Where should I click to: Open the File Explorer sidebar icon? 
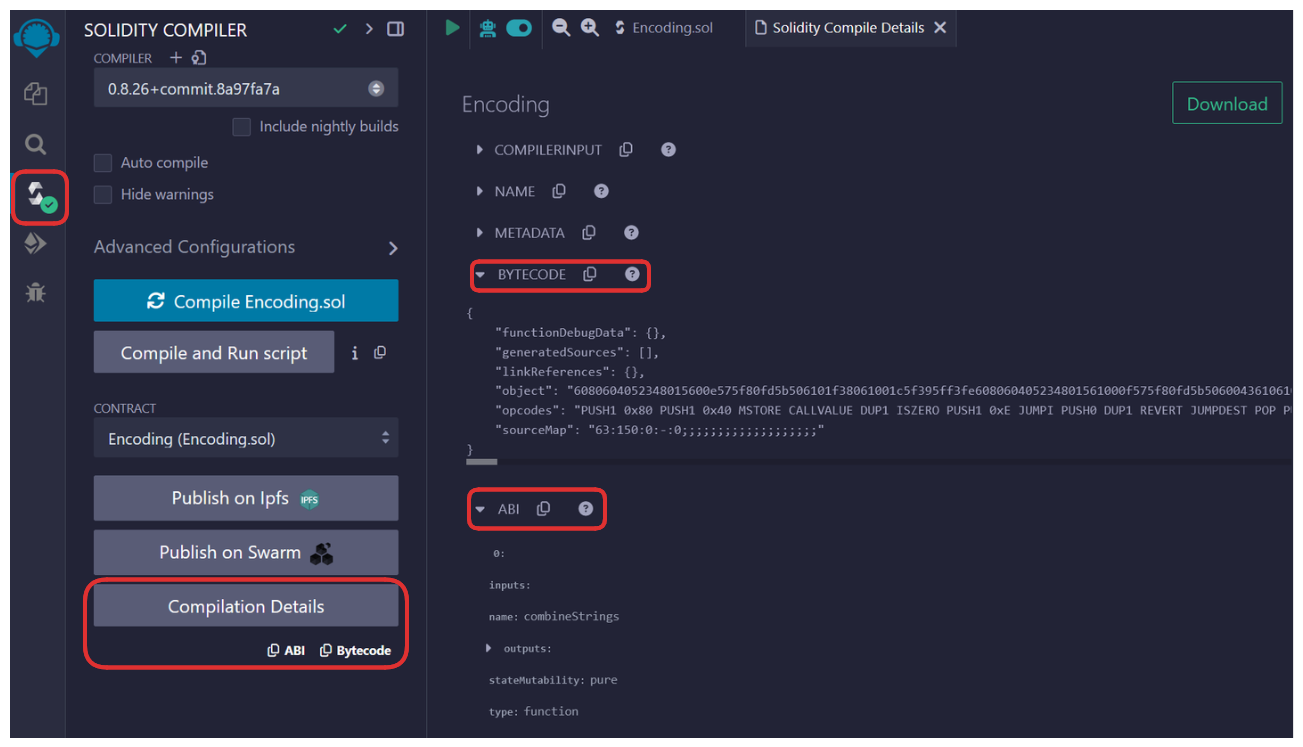point(35,94)
